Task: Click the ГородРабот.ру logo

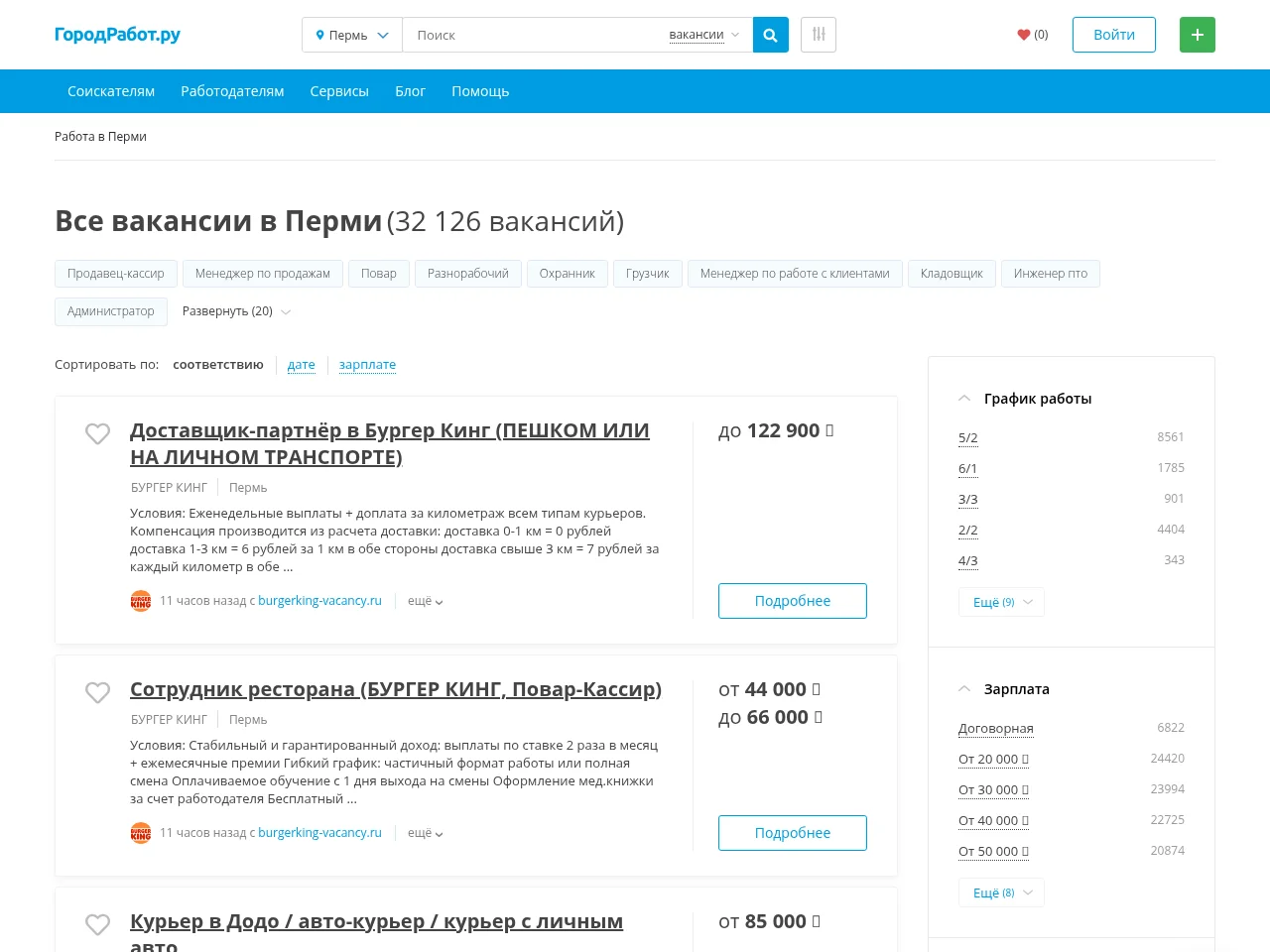Action: 117,35
